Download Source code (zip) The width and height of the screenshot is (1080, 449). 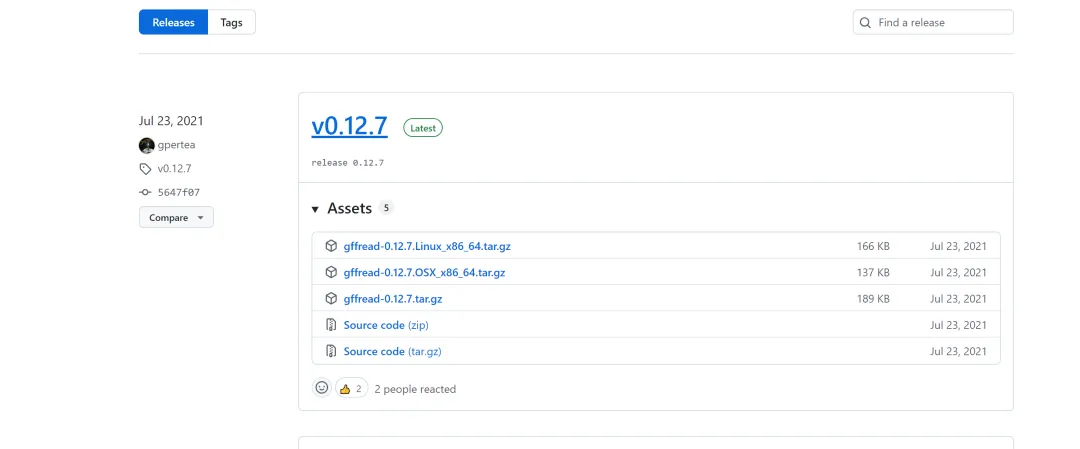[x=386, y=325]
